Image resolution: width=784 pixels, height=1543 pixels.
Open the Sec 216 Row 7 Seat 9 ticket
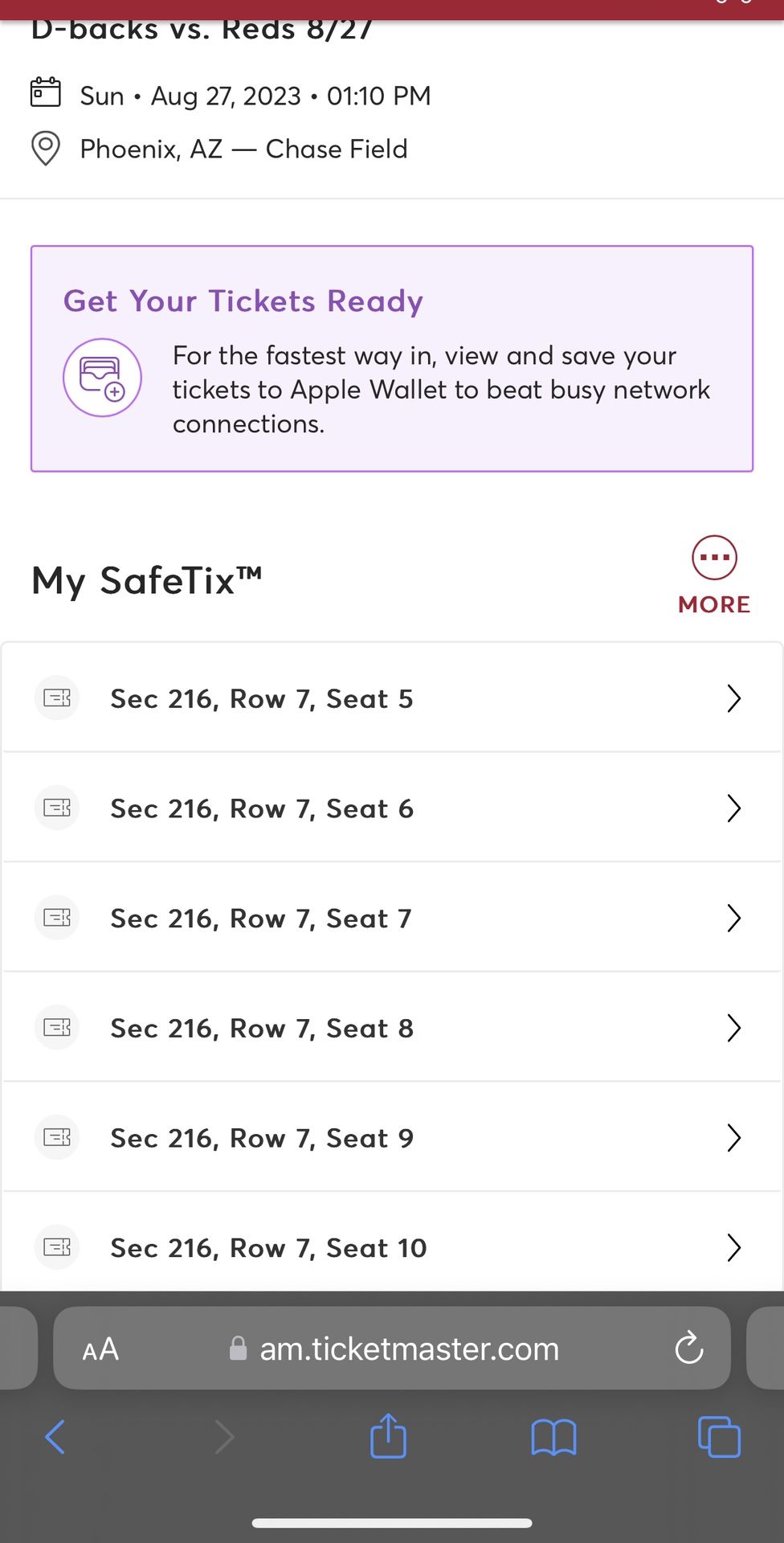pyautogui.click(x=262, y=1138)
